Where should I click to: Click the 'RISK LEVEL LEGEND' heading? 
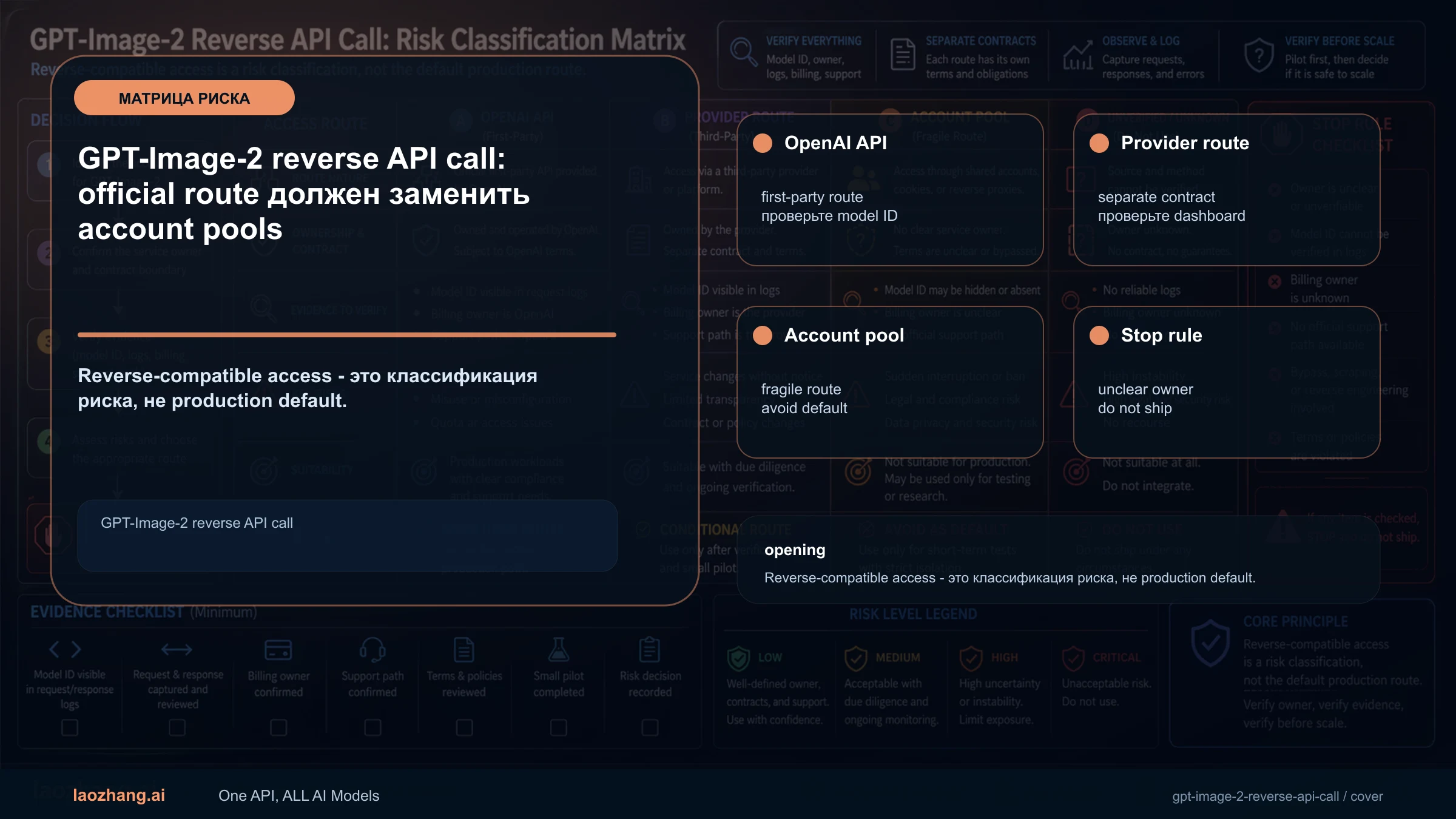tap(913, 615)
